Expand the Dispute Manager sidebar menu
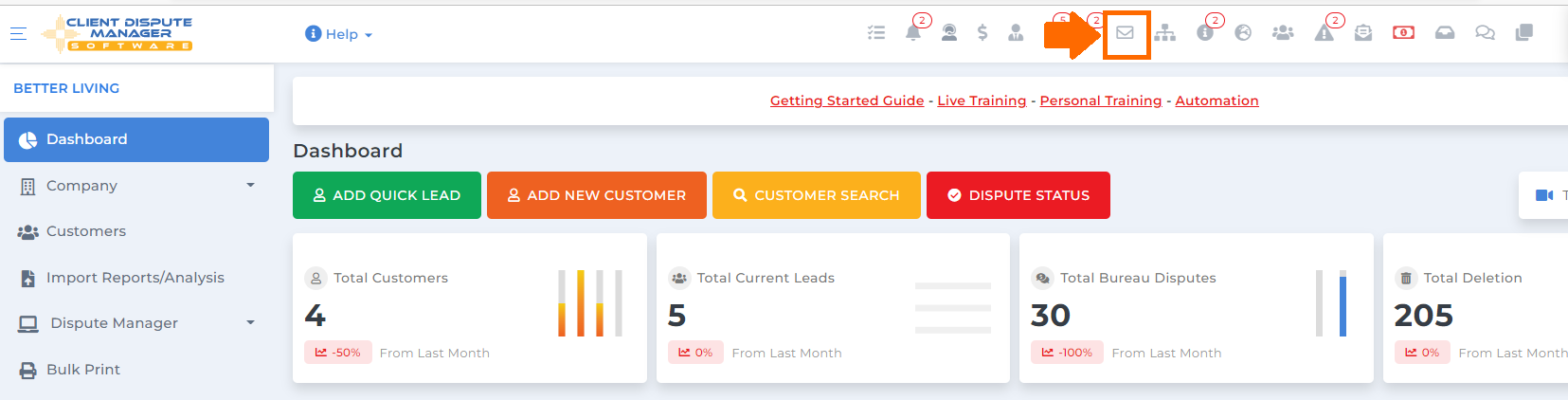Image resolution: width=1568 pixels, height=400 pixels. (136, 323)
